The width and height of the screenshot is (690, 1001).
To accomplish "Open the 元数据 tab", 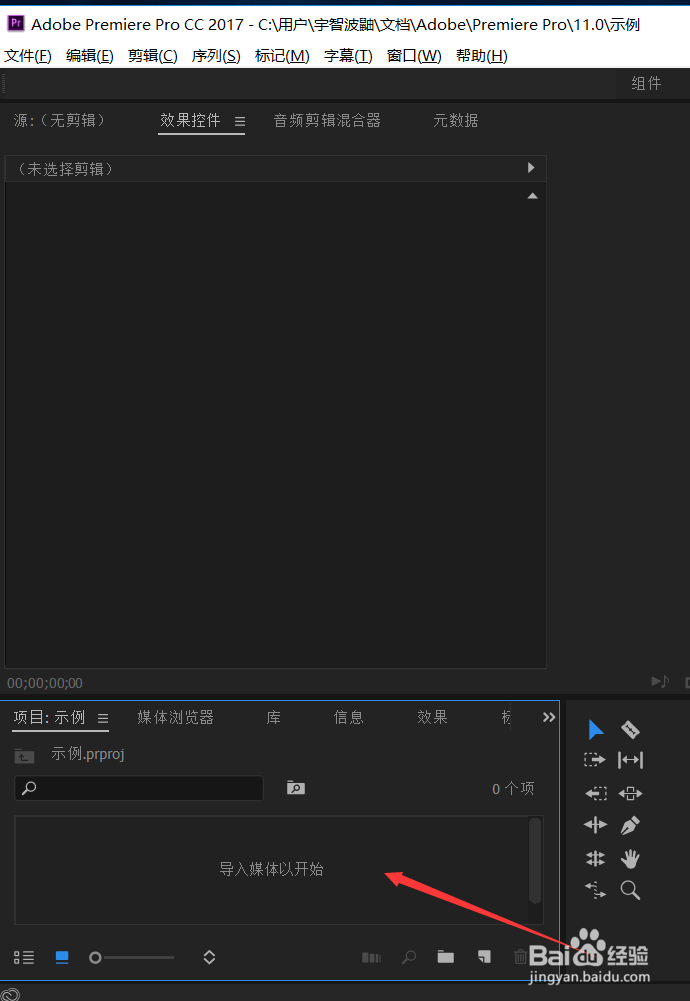I will point(456,120).
